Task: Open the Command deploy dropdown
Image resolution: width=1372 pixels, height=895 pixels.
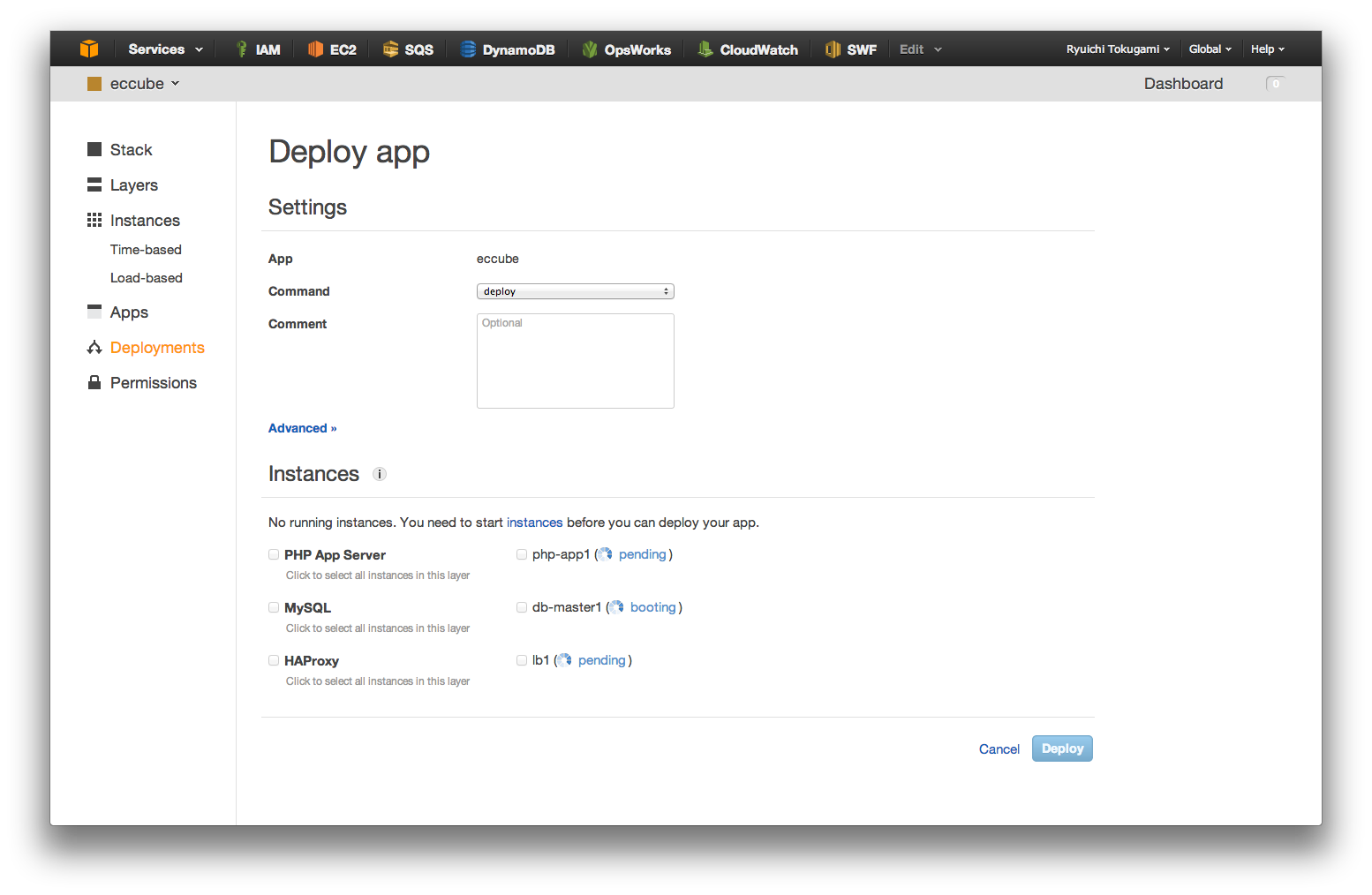Action: click(575, 290)
